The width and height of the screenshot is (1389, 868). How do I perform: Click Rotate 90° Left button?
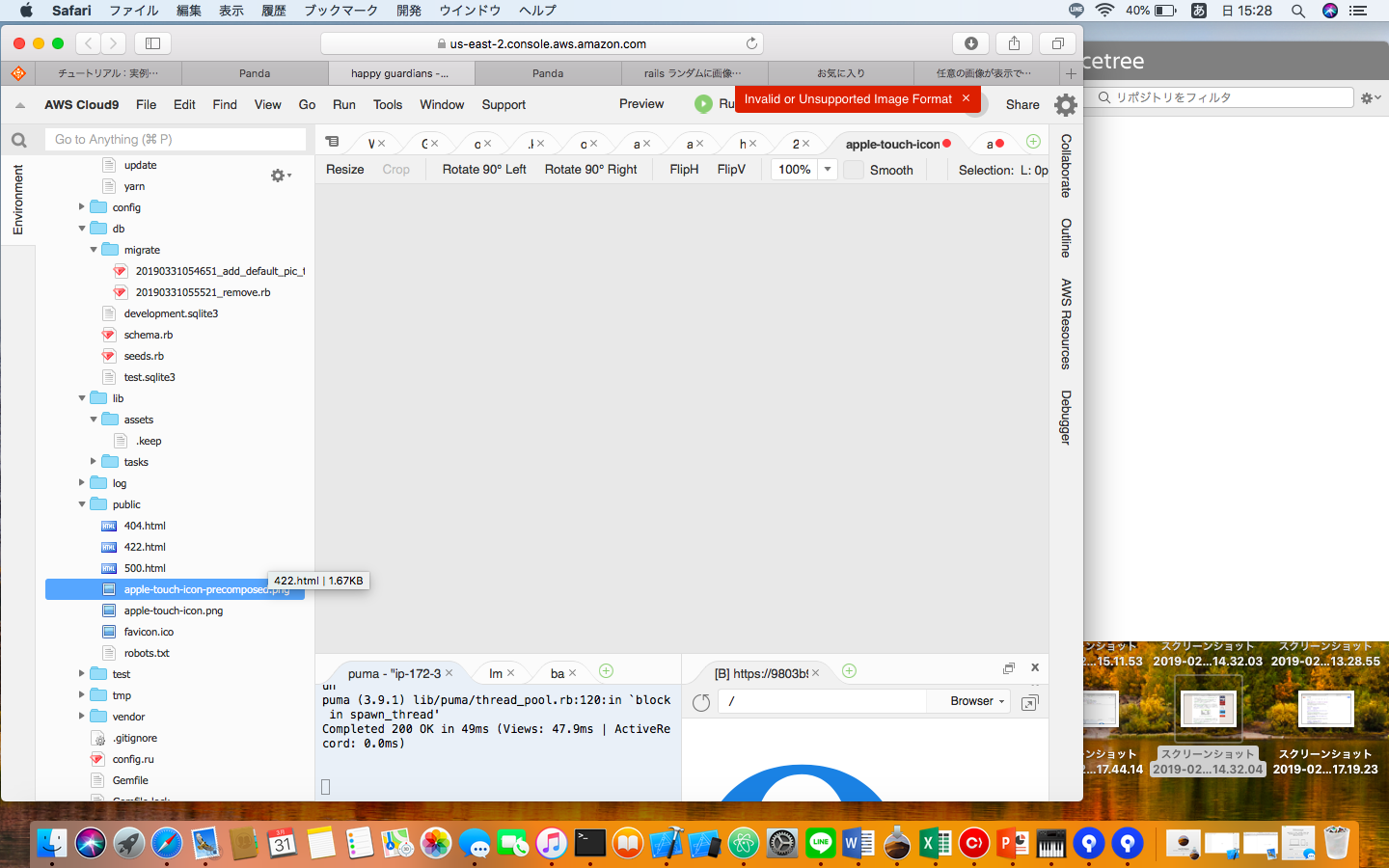coord(484,170)
